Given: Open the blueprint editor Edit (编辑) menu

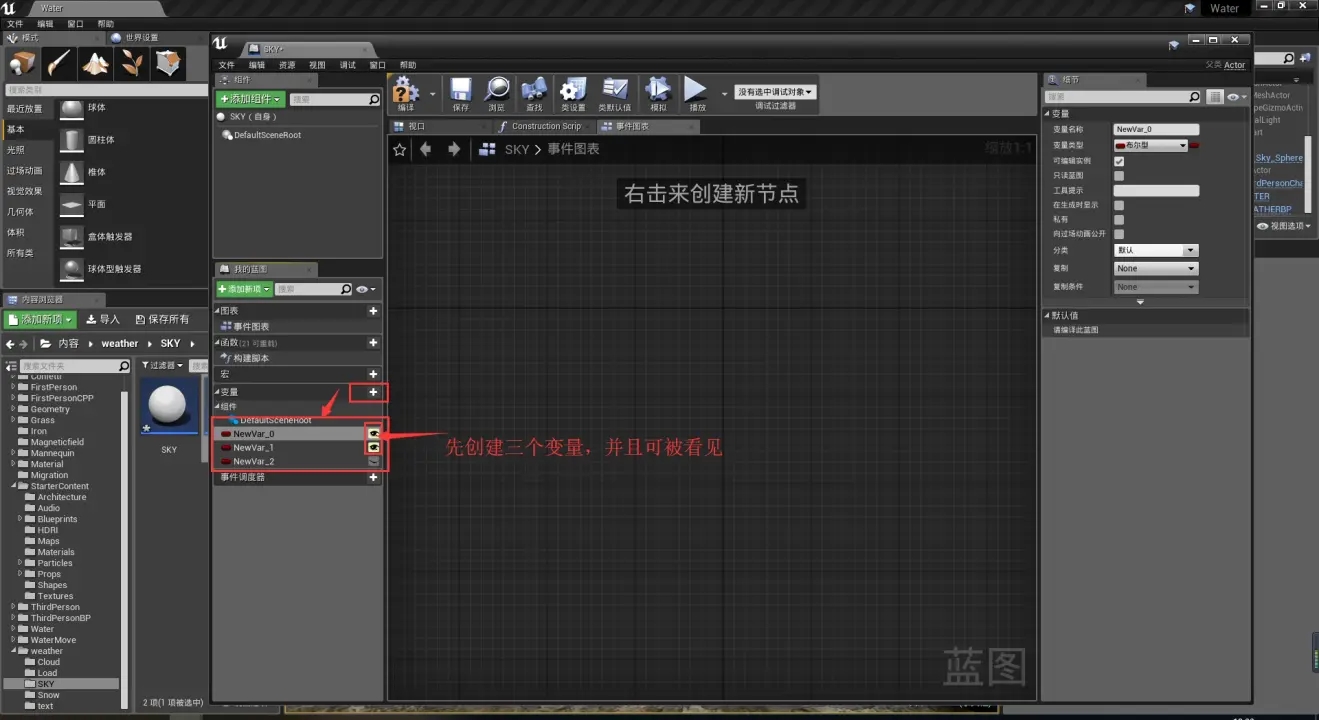Looking at the screenshot, I should 257,65.
